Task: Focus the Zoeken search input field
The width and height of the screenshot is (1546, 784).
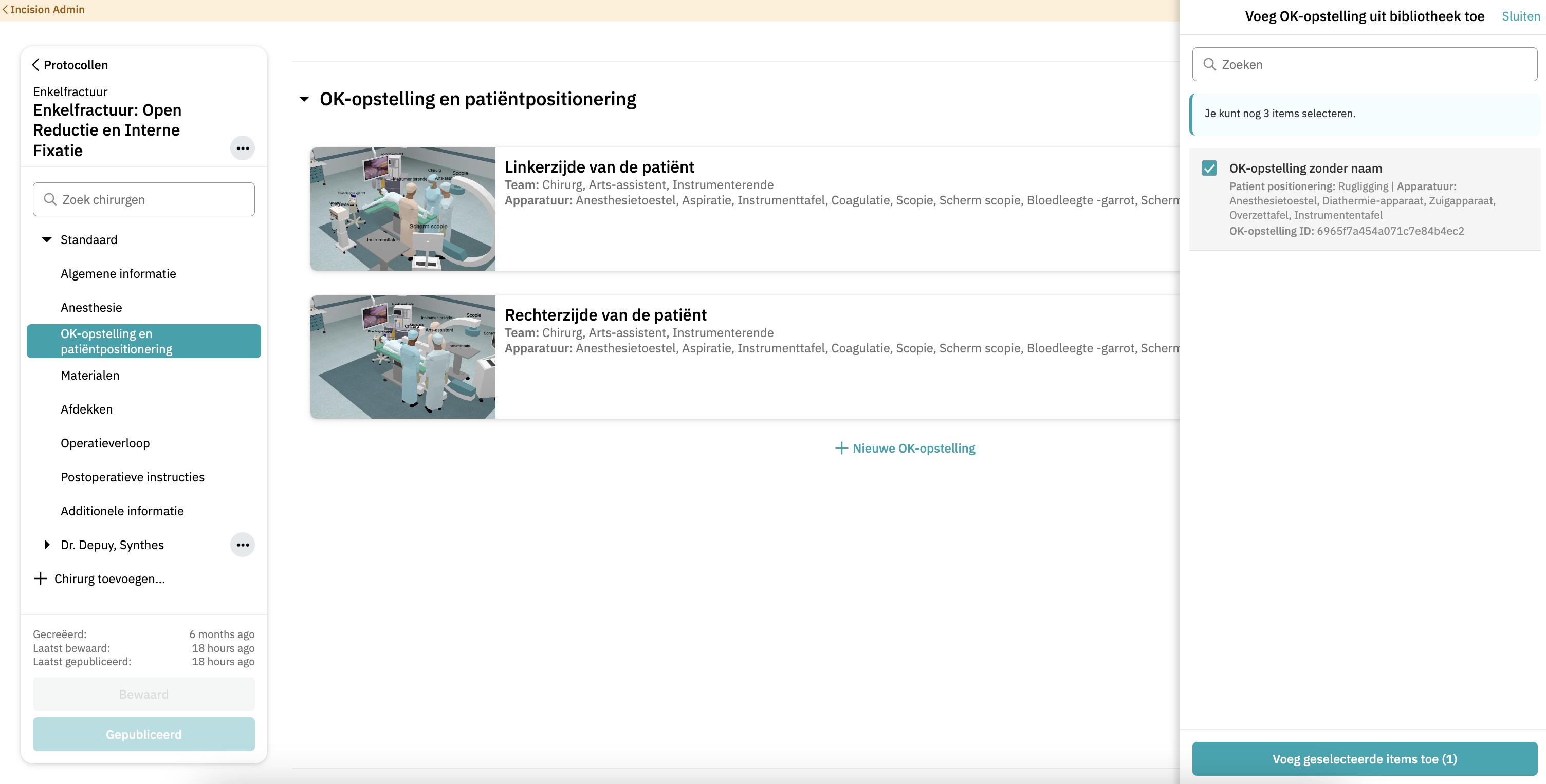Action: (1374, 64)
